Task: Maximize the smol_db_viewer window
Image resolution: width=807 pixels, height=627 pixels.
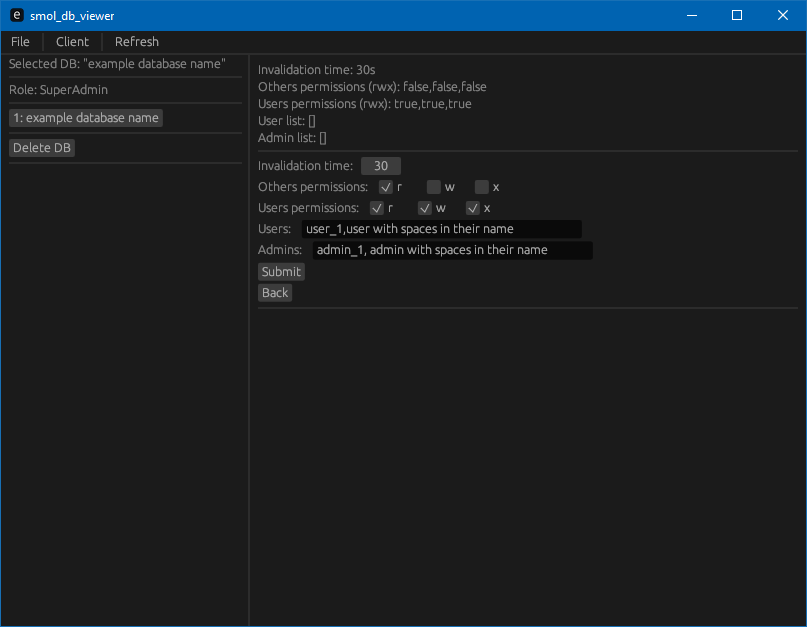Action: tap(737, 15)
